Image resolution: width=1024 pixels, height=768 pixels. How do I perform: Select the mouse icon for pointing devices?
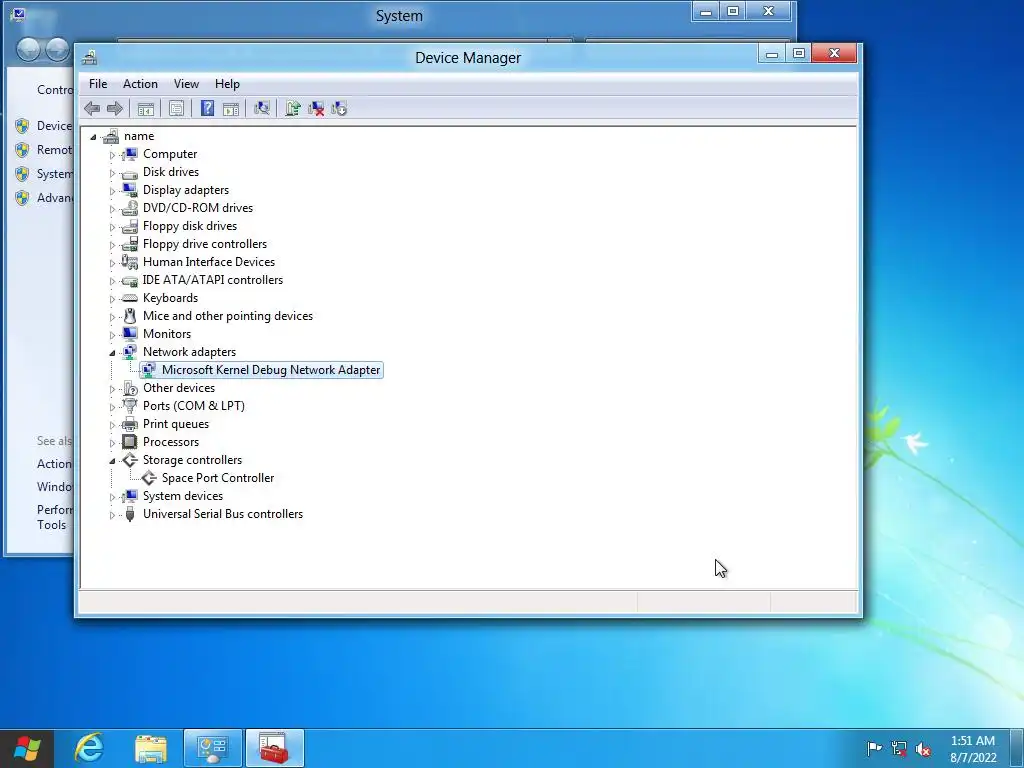point(130,316)
